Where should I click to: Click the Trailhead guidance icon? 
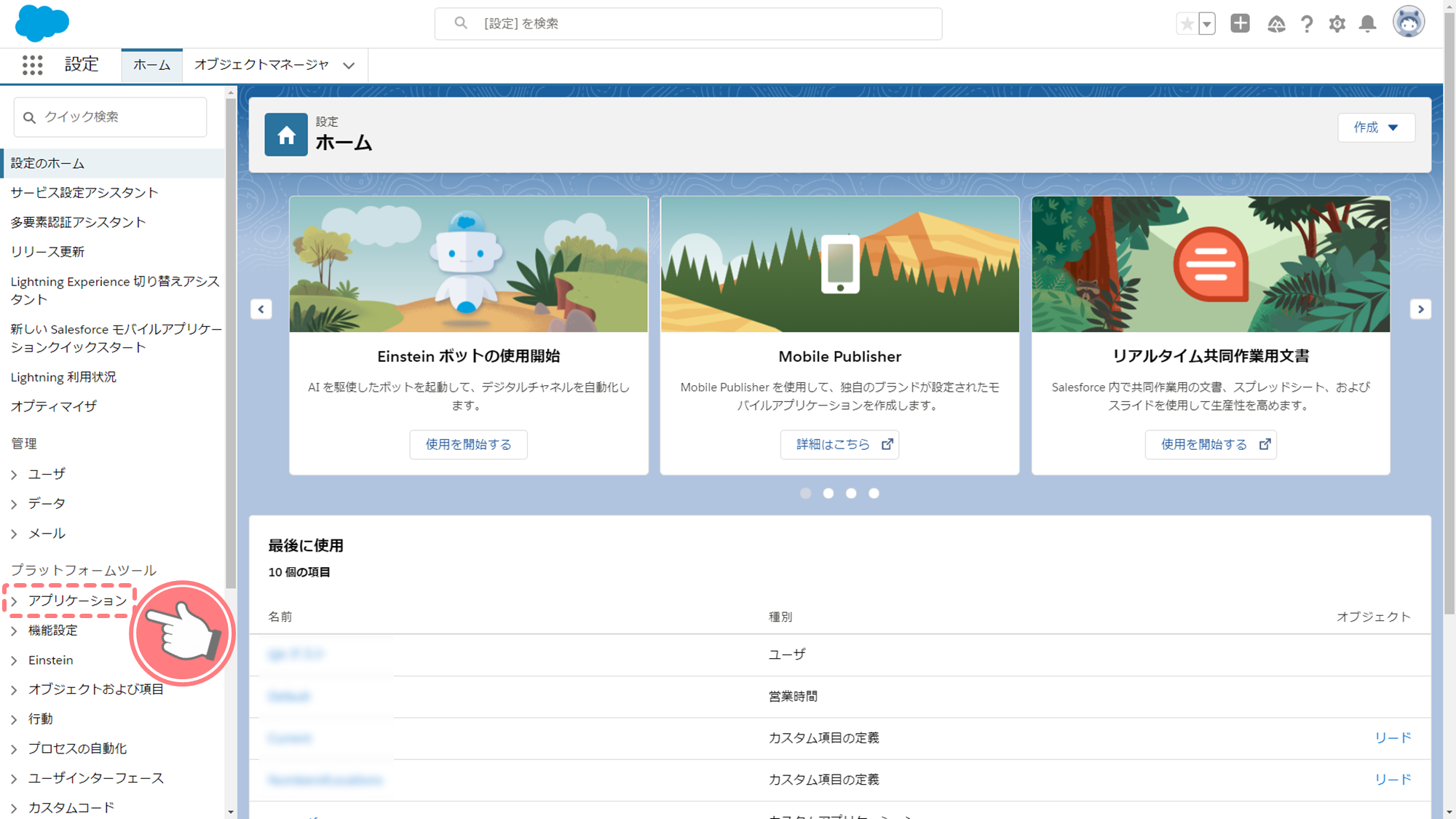pyautogui.click(x=1276, y=24)
